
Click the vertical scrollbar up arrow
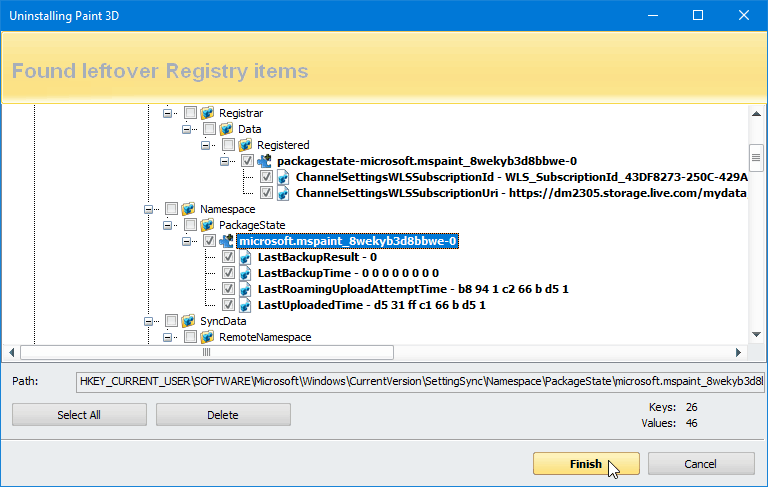(x=756, y=114)
